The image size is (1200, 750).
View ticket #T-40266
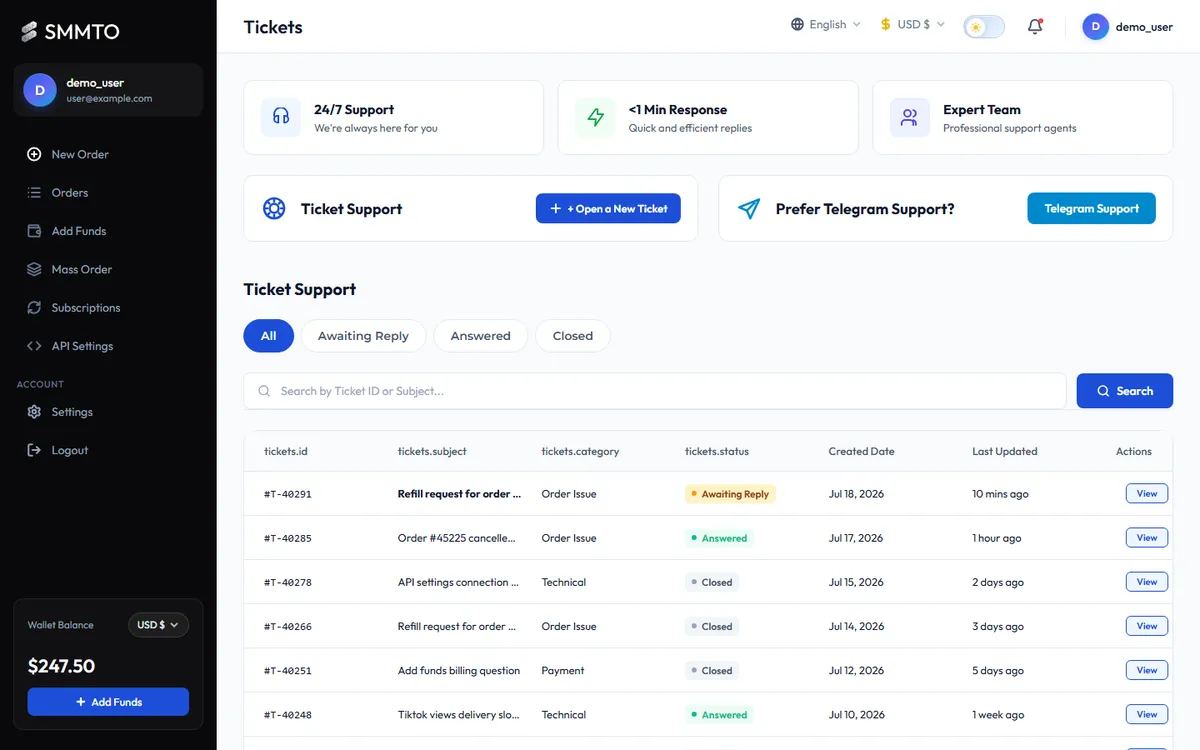click(1147, 626)
